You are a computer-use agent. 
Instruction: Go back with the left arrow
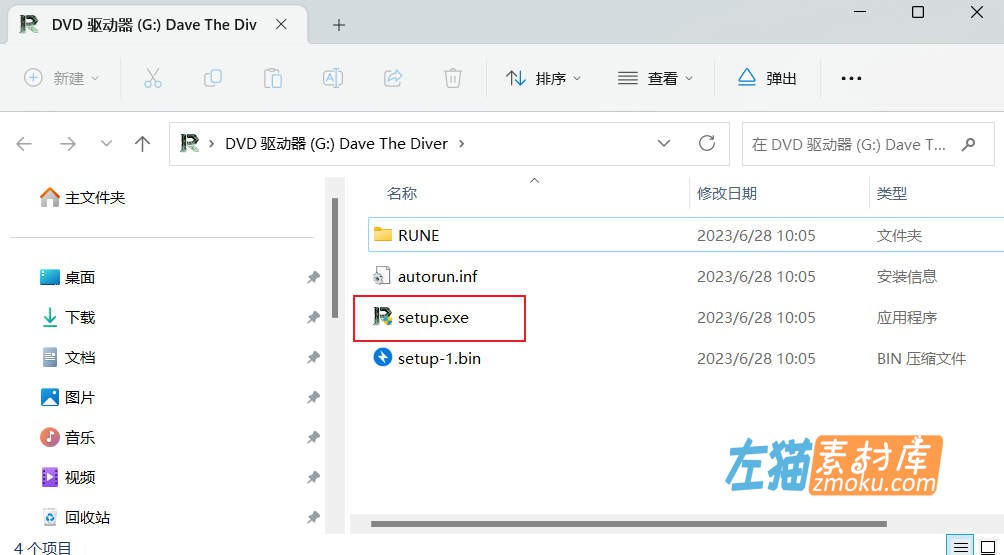tap(24, 144)
